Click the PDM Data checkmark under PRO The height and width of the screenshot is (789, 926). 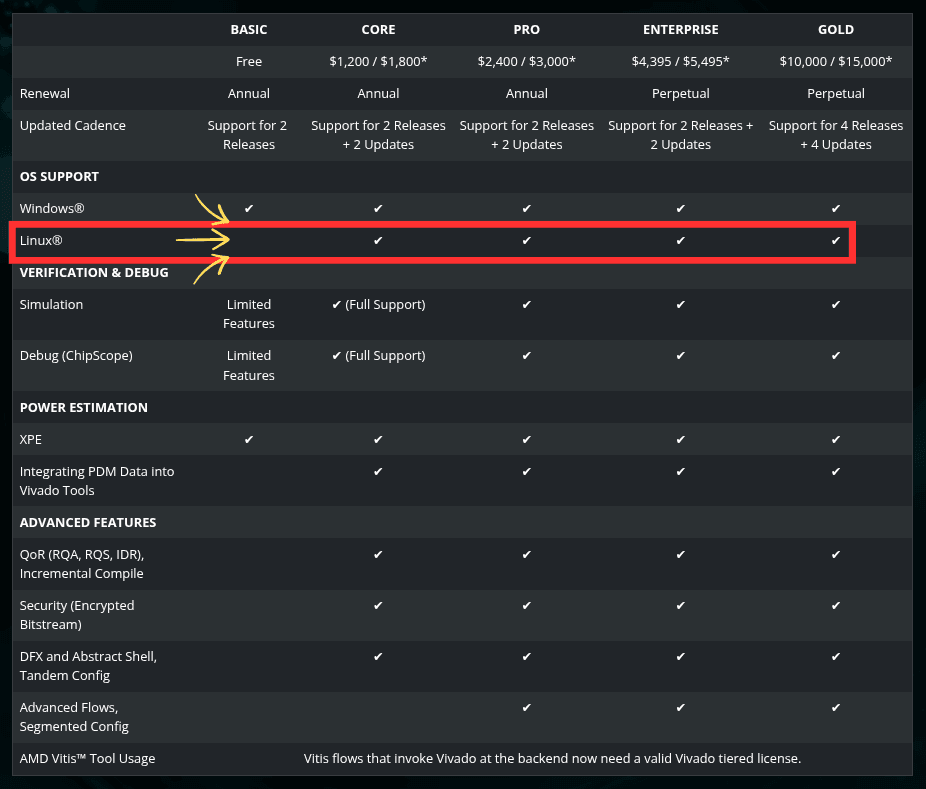point(526,471)
